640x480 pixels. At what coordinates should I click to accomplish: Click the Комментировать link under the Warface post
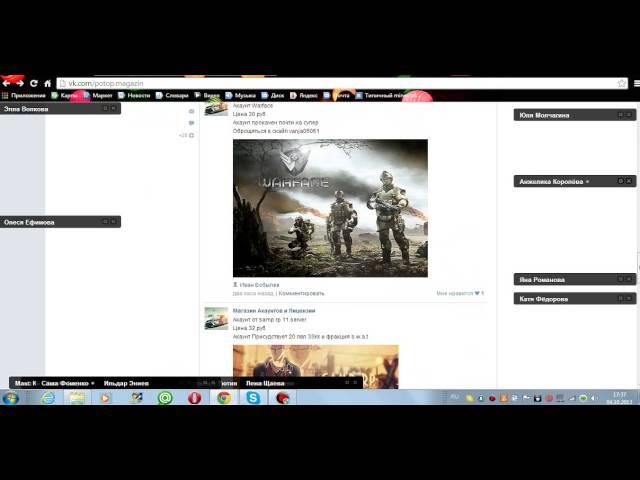[301, 293]
